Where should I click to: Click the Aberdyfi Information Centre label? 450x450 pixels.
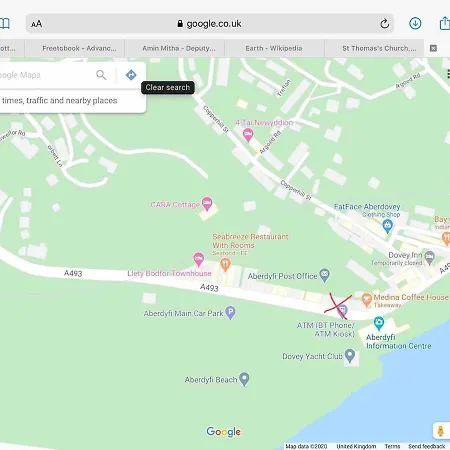click(399, 341)
